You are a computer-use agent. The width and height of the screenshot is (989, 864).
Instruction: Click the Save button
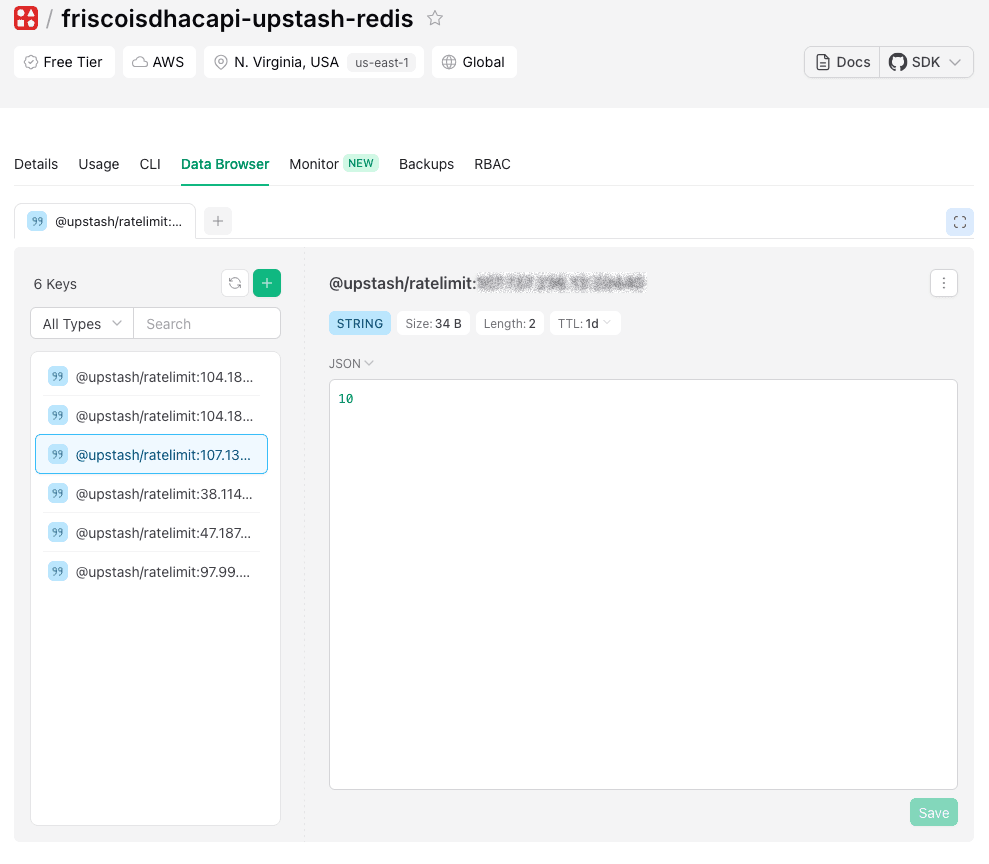point(932,812)
